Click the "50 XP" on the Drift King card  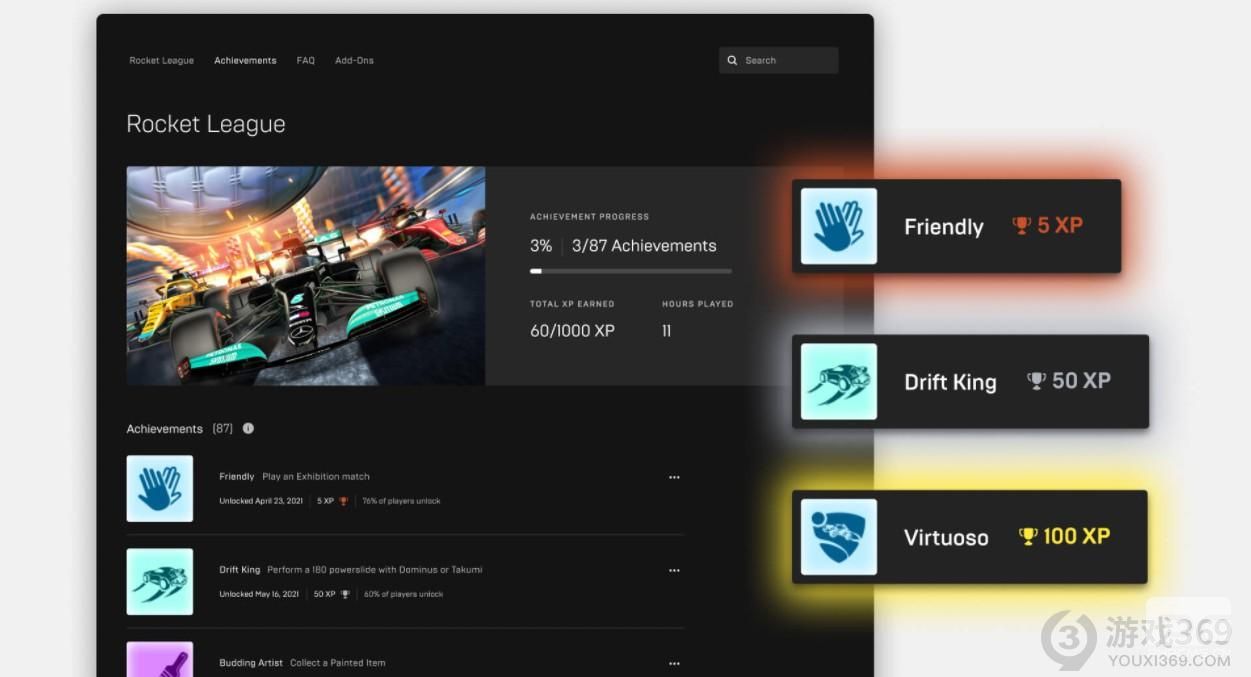1081,381
